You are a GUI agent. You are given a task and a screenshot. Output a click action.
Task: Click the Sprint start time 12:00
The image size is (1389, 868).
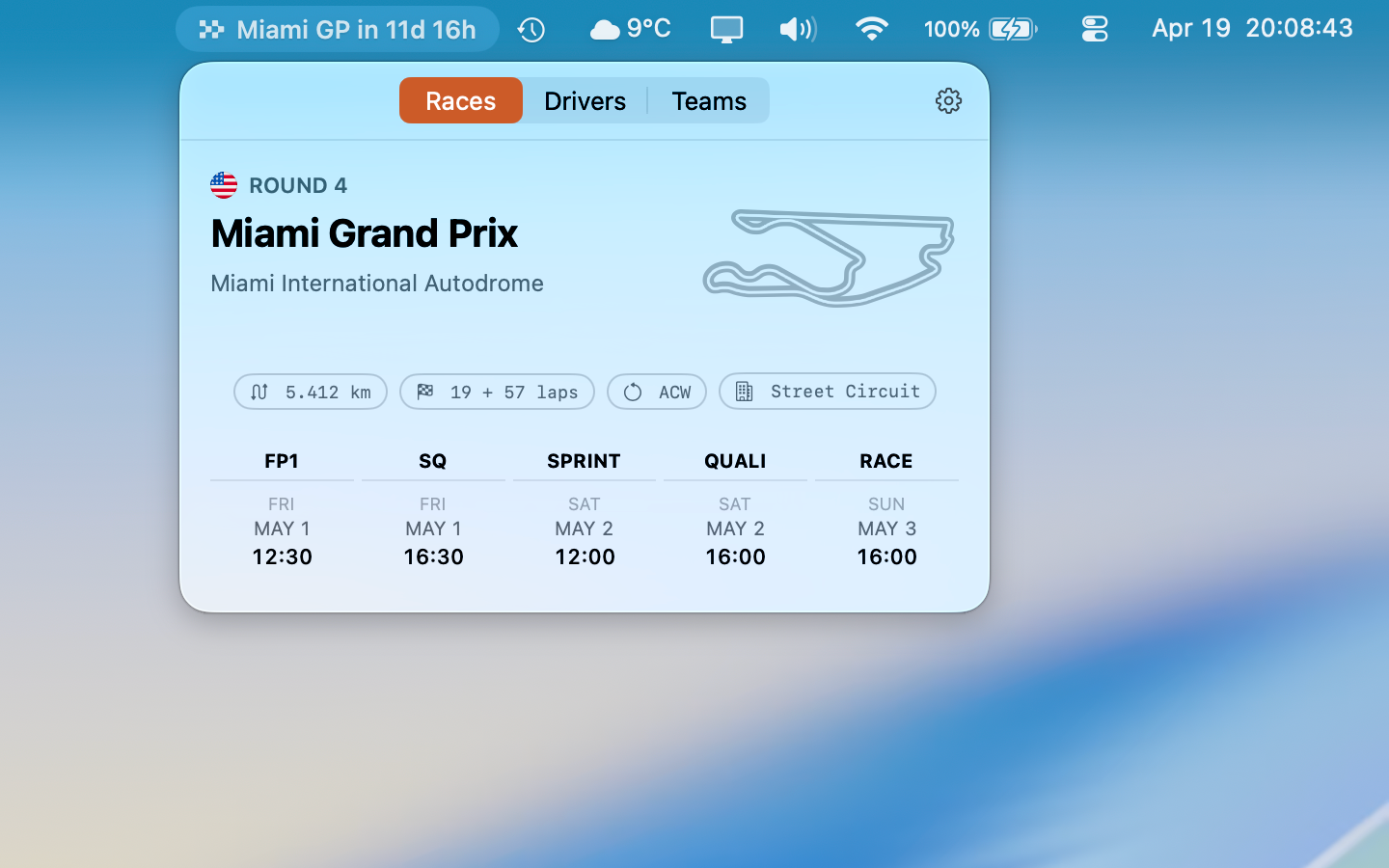pyautogui.click(x=585, y=556)
